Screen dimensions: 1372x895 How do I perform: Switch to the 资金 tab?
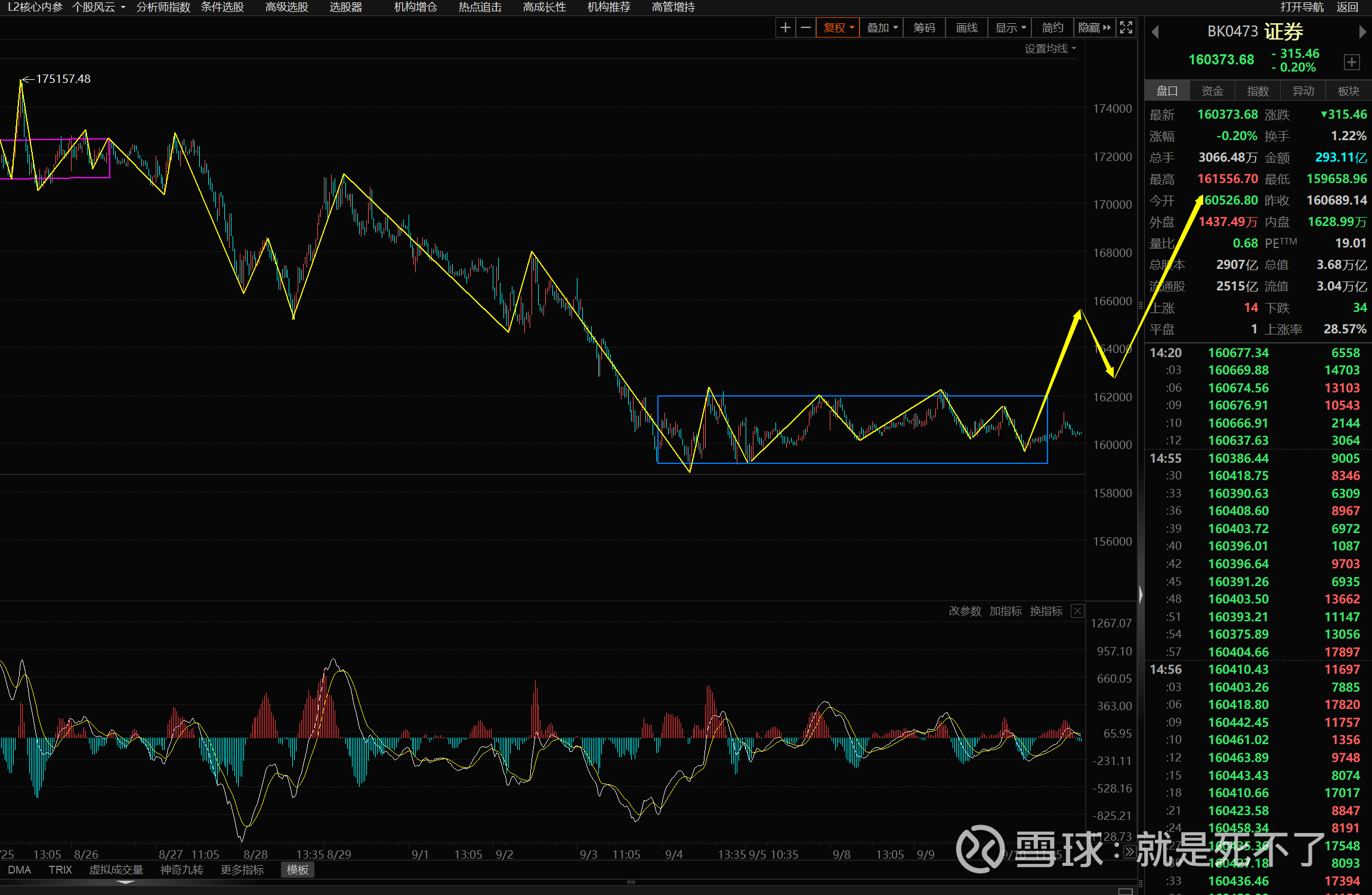[x=1212, y=91]
